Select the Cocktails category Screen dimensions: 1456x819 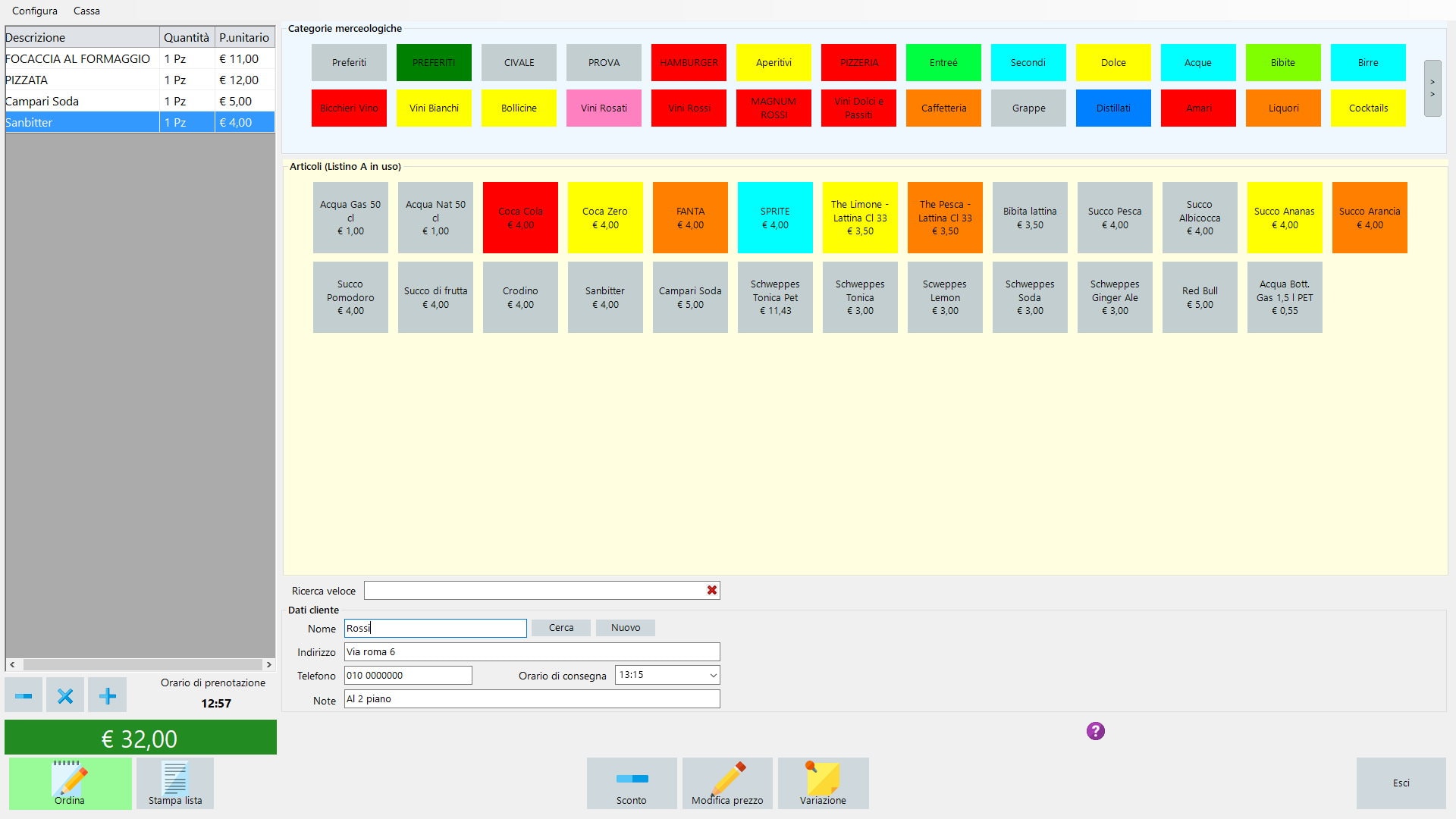(x=1368, y=108)
